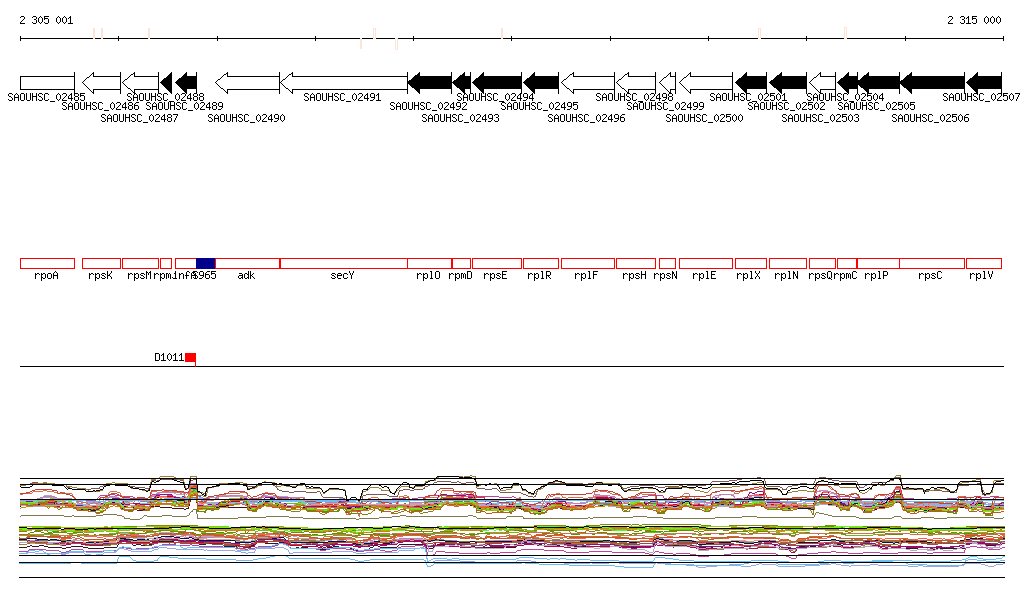Select the black SAOUHSC_02494 gene arrow
Screen dimensions: 1024x611
click(497, 81)
